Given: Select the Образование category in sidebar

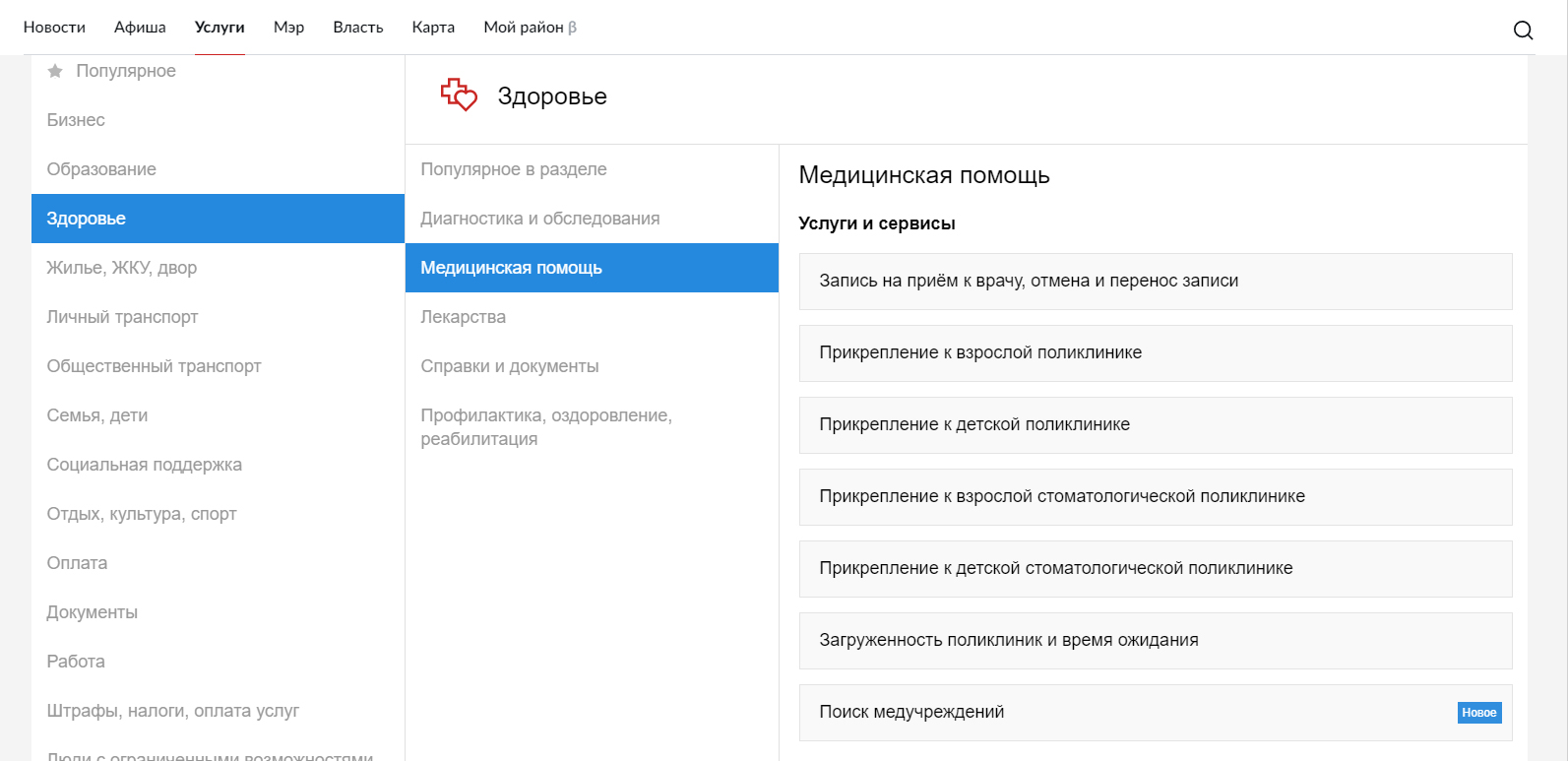Looking at the screenshot, I should coord(101,169).
